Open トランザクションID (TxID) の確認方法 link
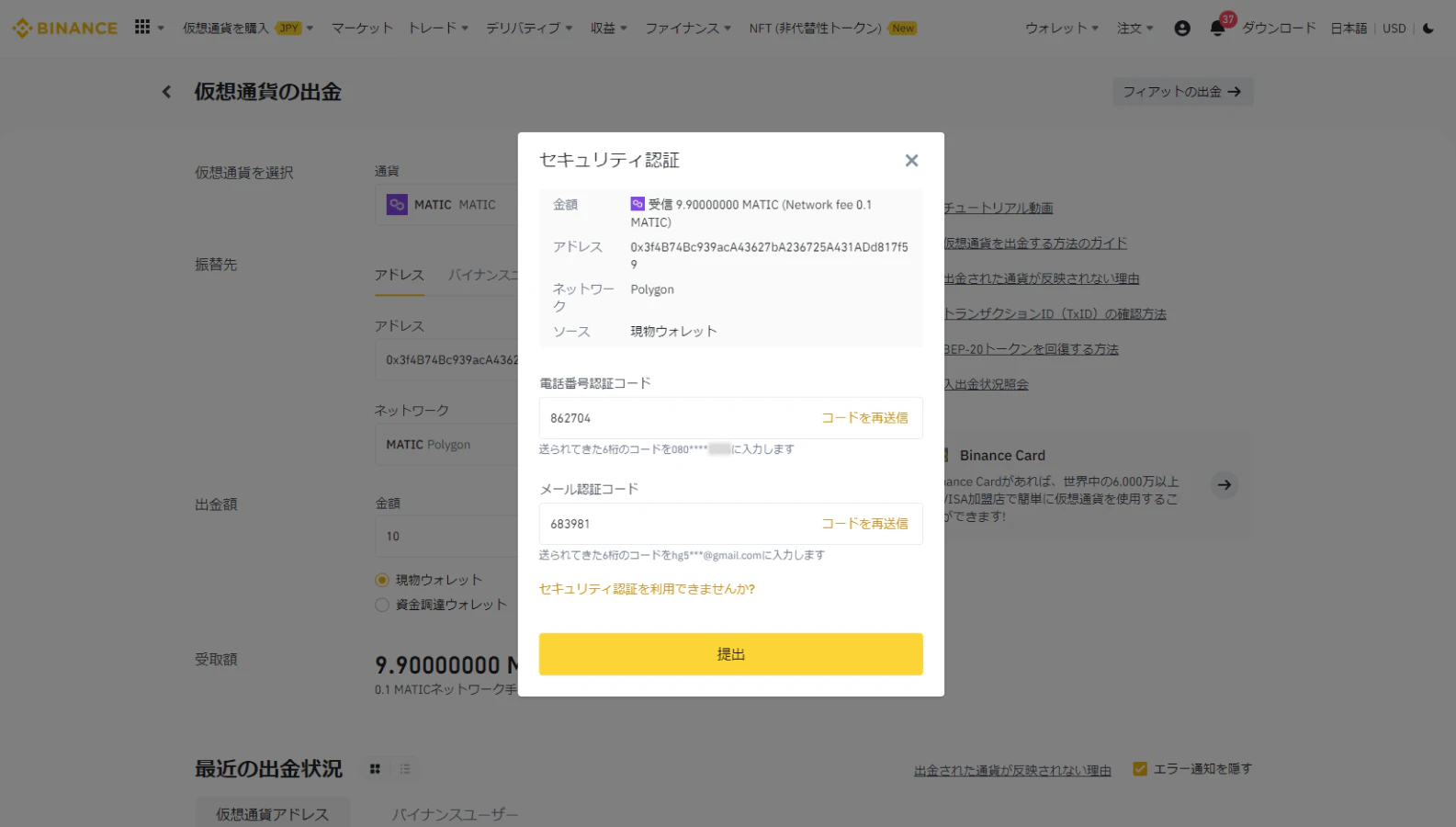Viewport: 1456px width, 827px height. tap(1055, 314)
